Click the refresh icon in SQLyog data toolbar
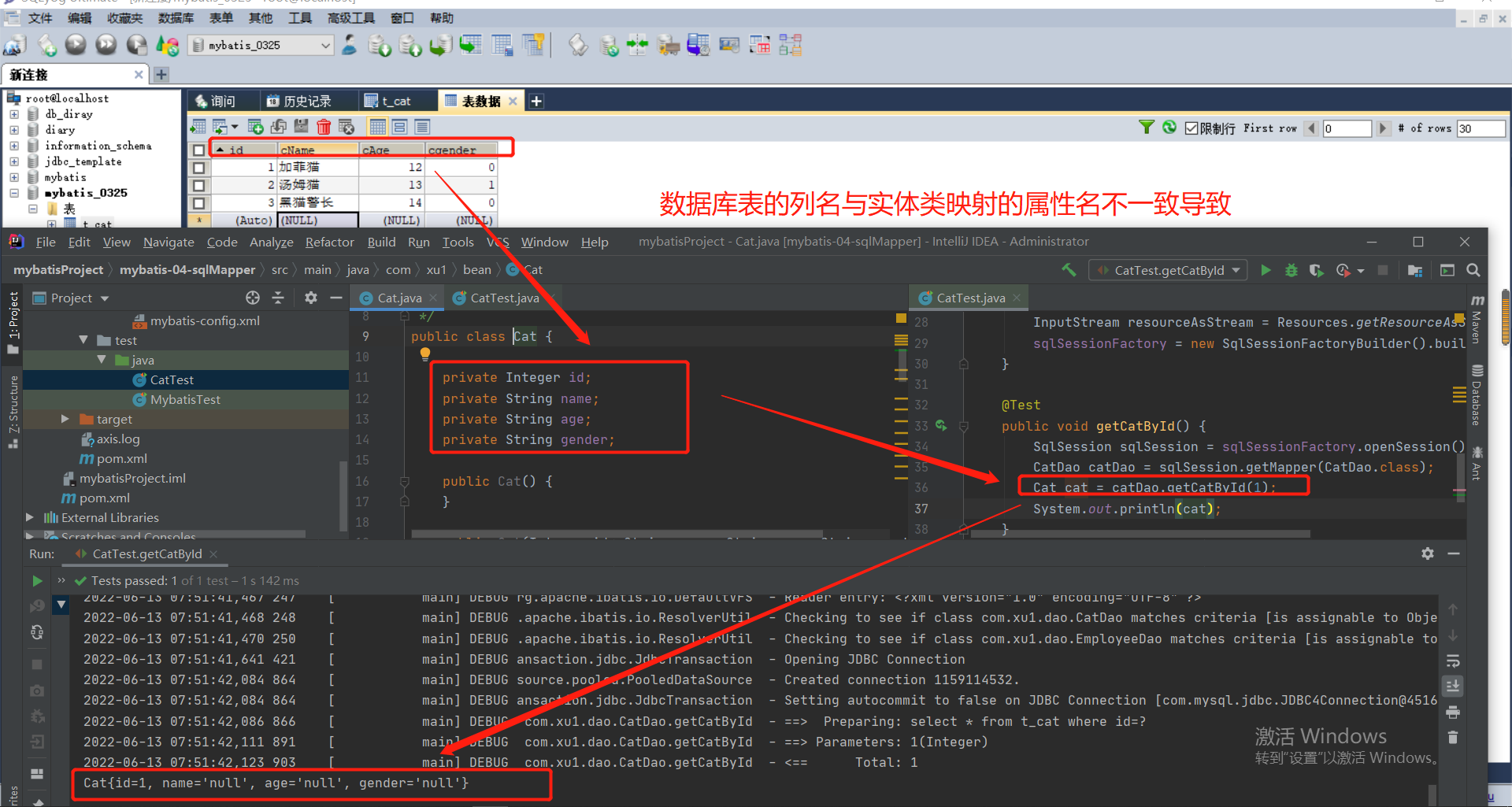The image size is (1512, 807). tap(1169, 128)
